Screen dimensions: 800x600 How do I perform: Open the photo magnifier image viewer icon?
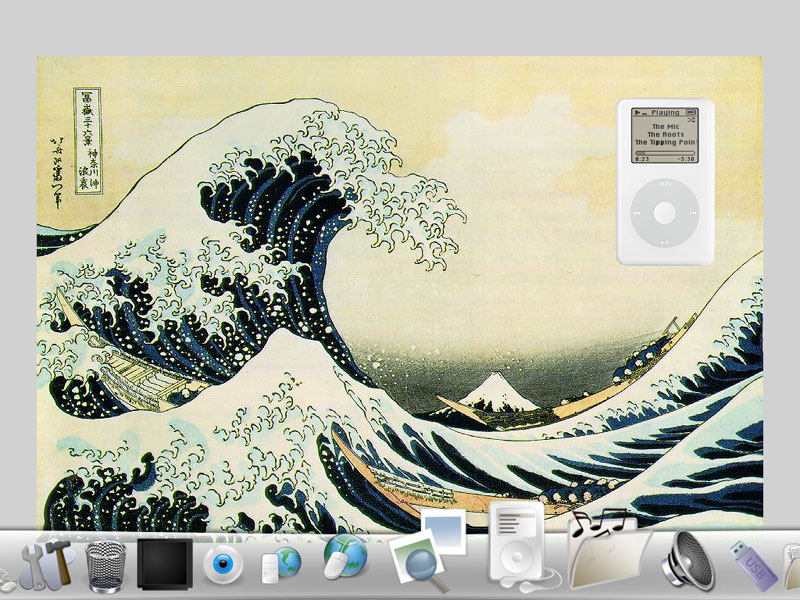[428, 551]
